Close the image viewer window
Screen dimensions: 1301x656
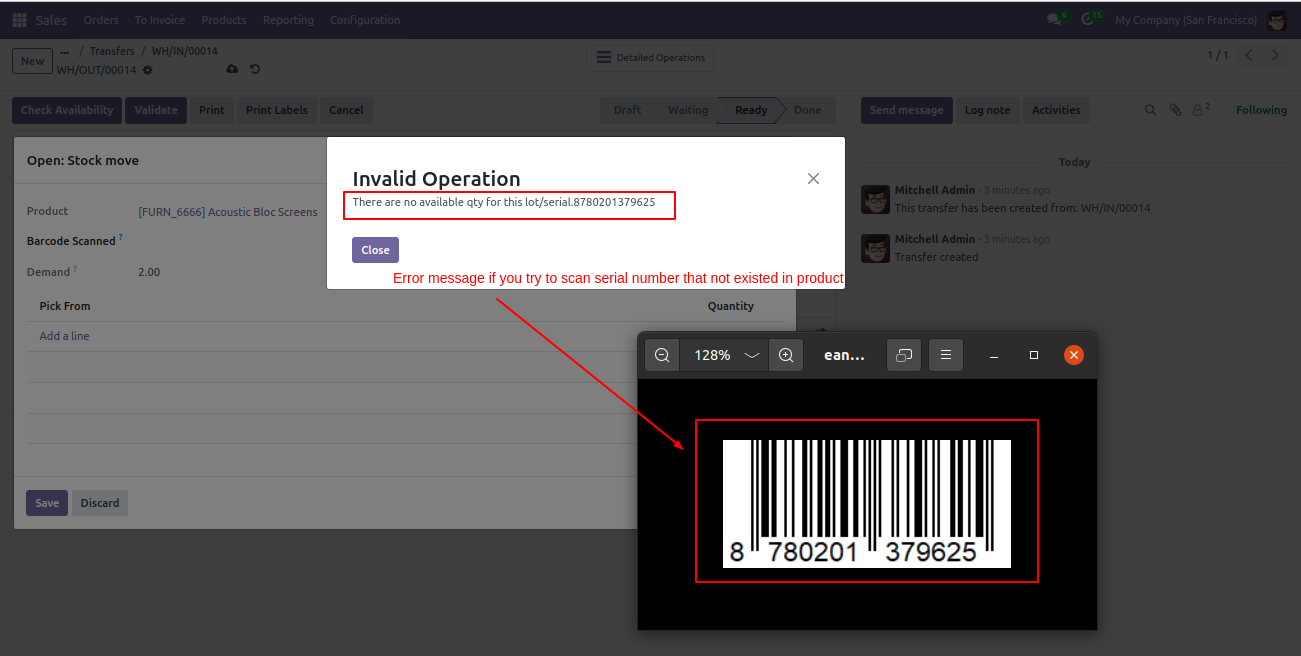pos(1074,355)
